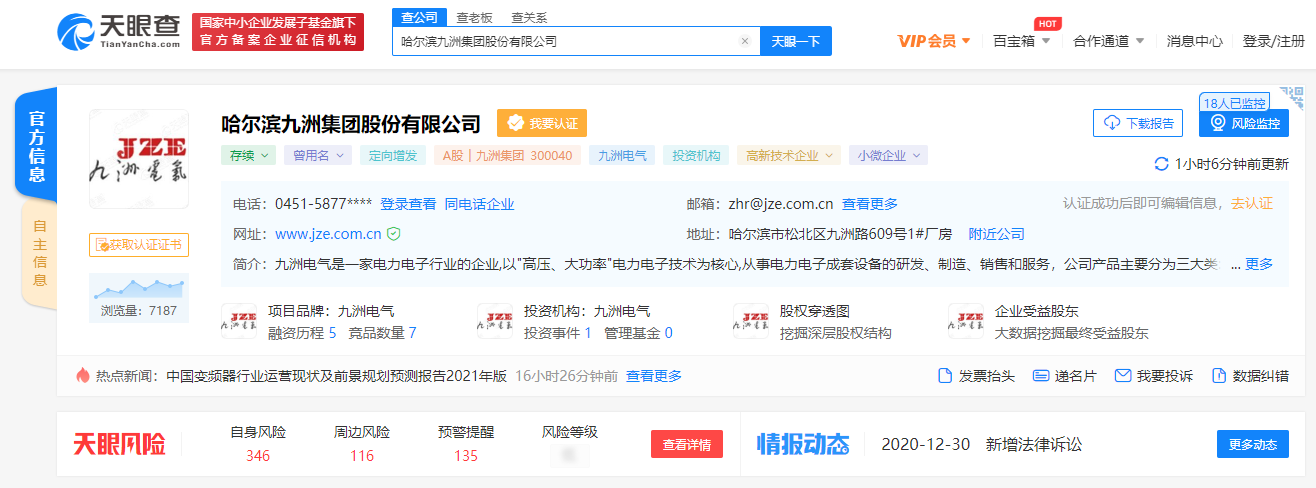Click the 定向增发 tag
Viewport: 1316px width, 488px height.
pyautogui.click(x=393, y=155)
